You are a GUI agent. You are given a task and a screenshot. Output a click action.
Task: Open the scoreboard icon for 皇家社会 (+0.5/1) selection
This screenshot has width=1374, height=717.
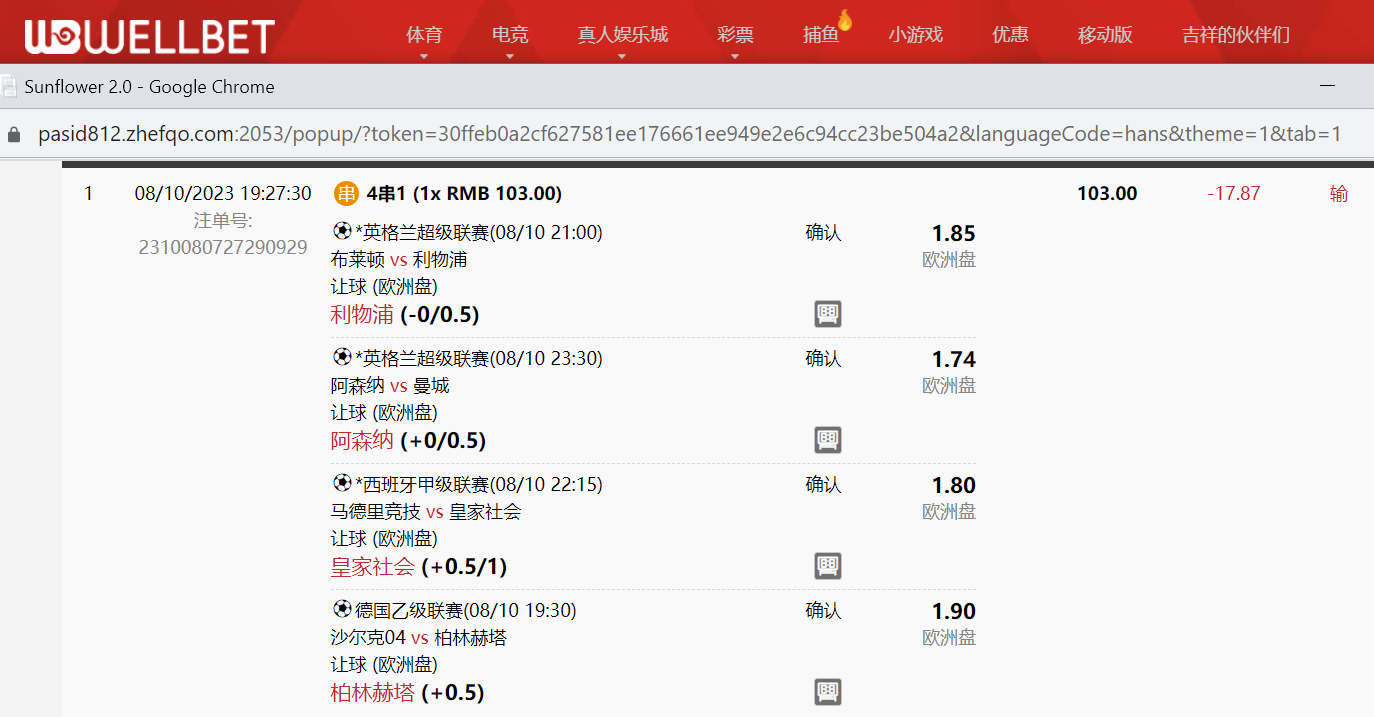click(828, 566)
